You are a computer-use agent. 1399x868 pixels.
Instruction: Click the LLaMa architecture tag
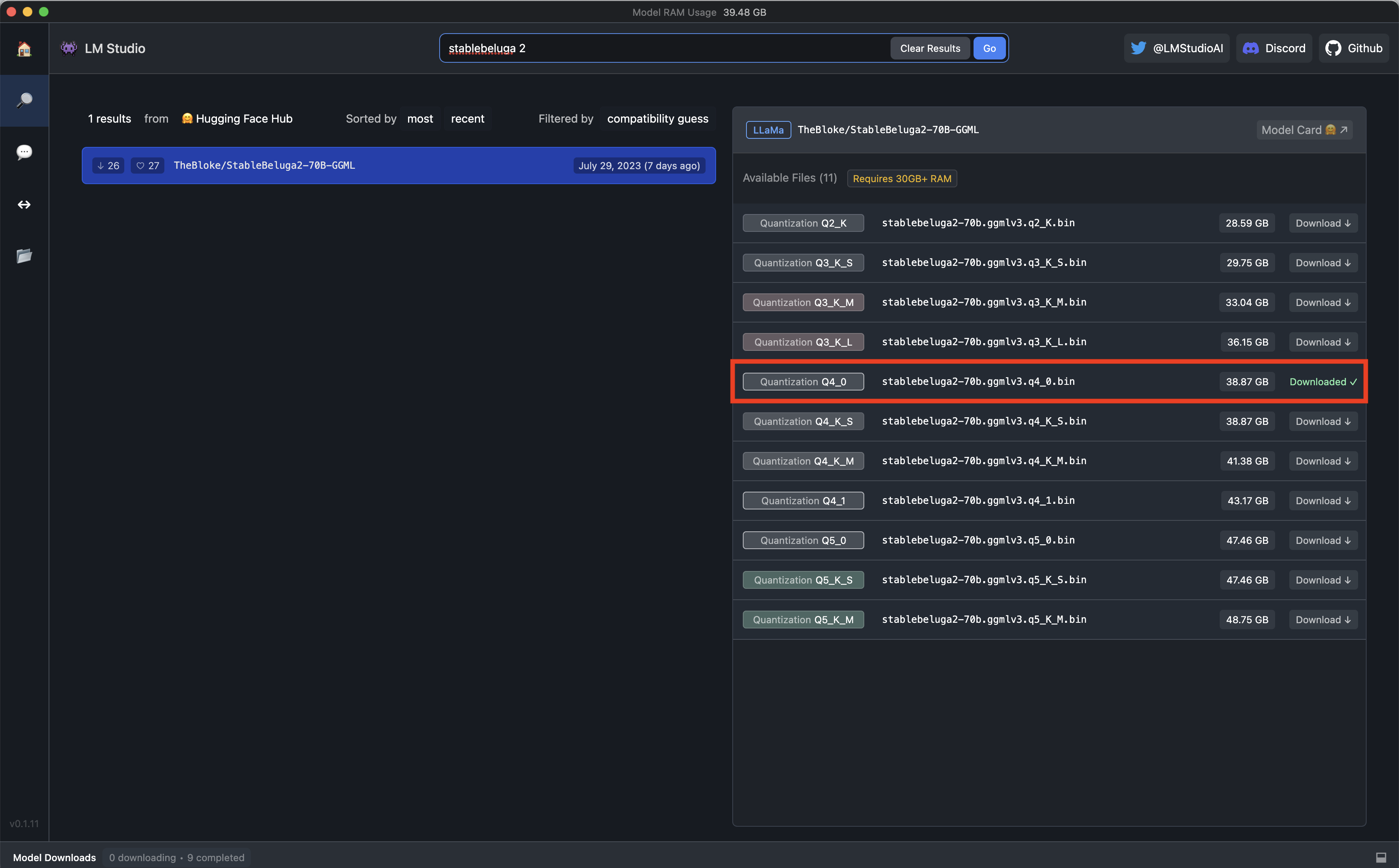point(768,130)
